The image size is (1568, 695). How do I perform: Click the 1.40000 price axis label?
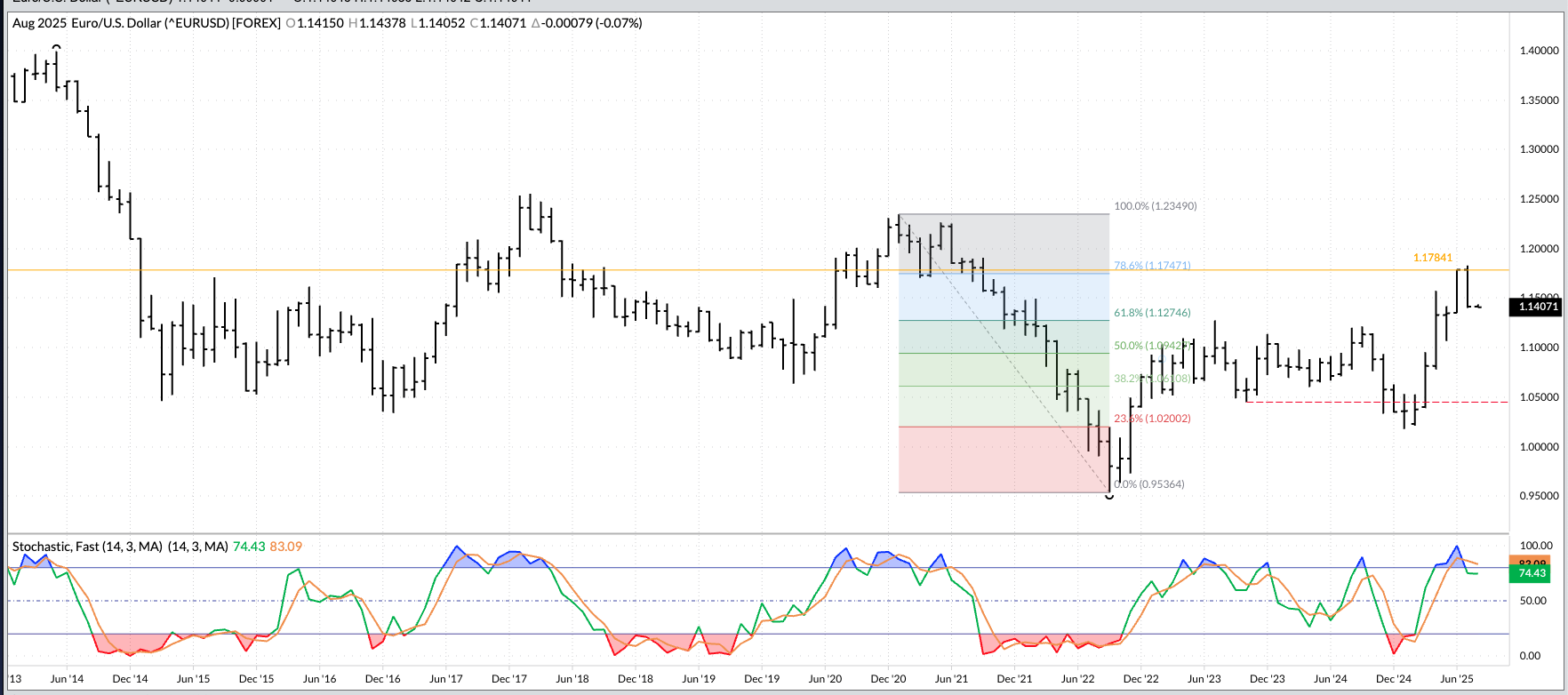[1539, 51]
